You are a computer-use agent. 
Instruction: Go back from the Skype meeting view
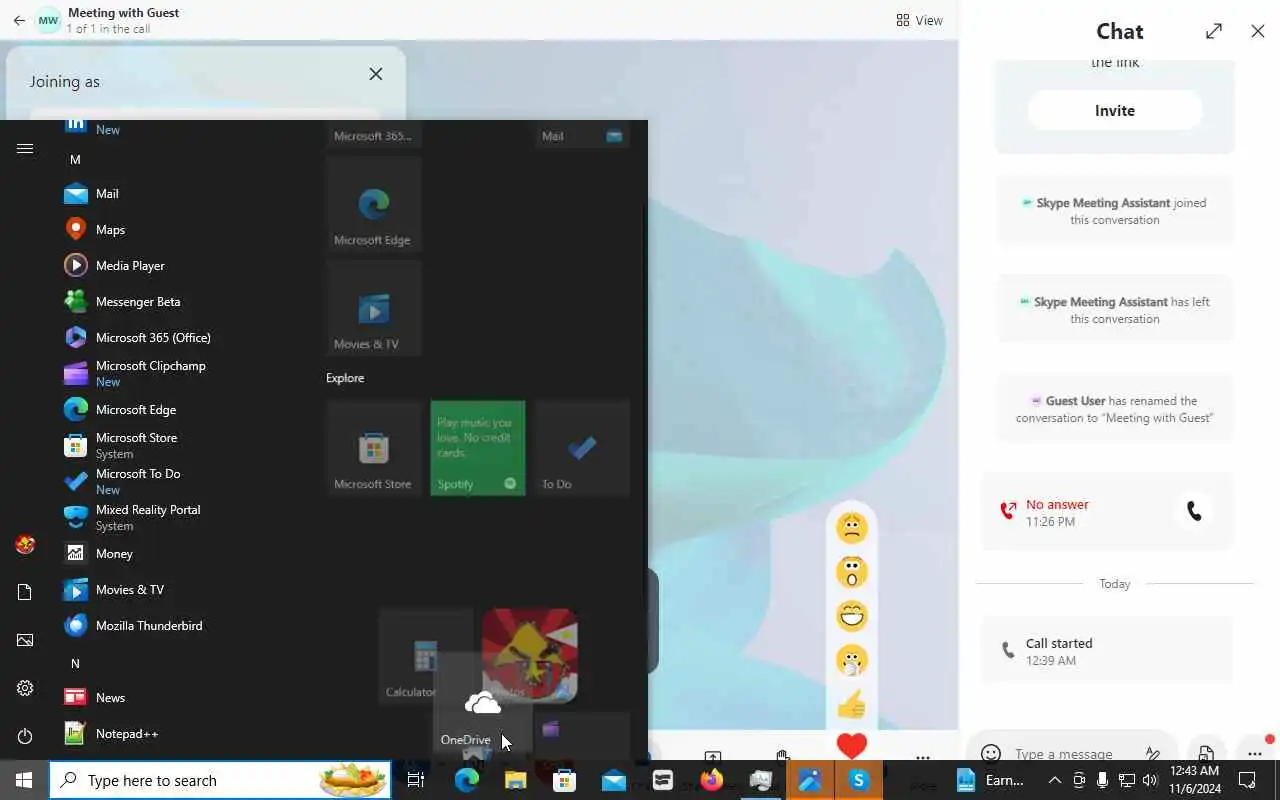[19, 20]
